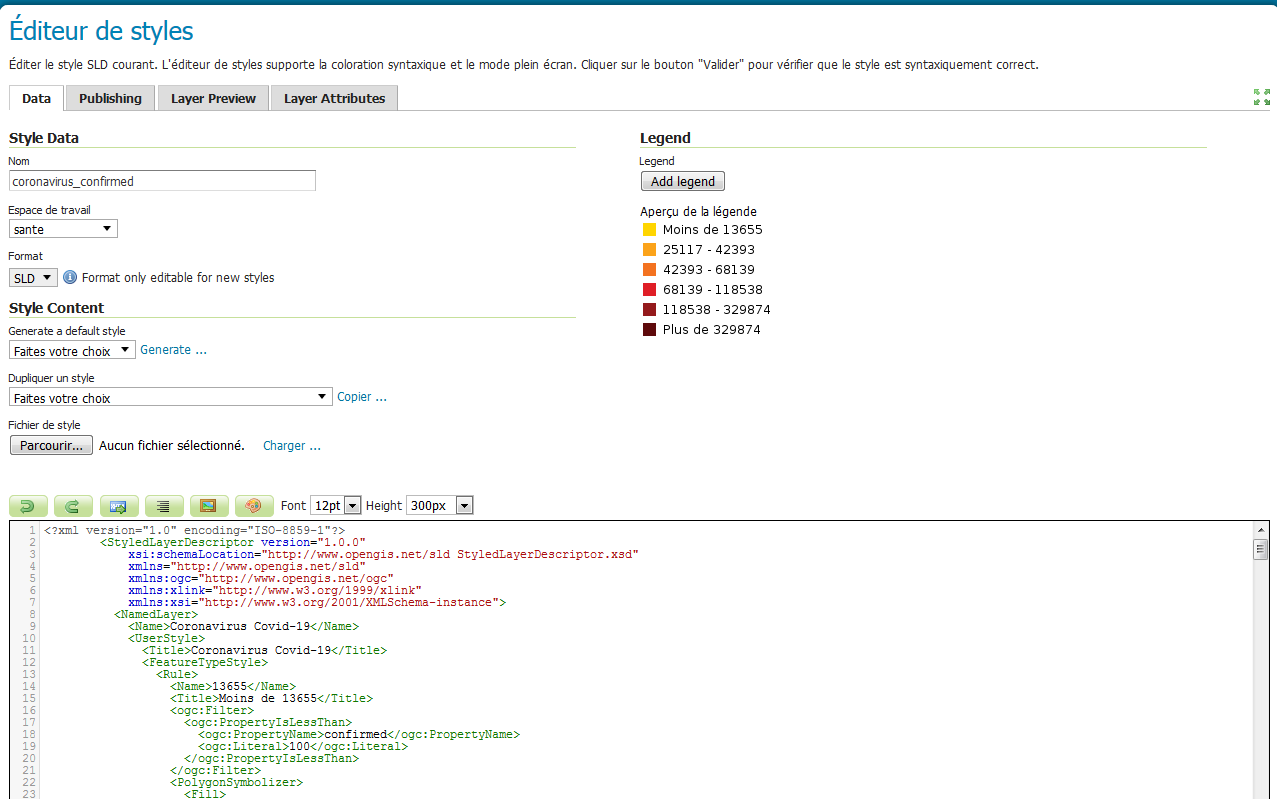Click the orange 25117 - 42393 legend swatch
The image size is (1277, 799).
(x=649, y=250)
